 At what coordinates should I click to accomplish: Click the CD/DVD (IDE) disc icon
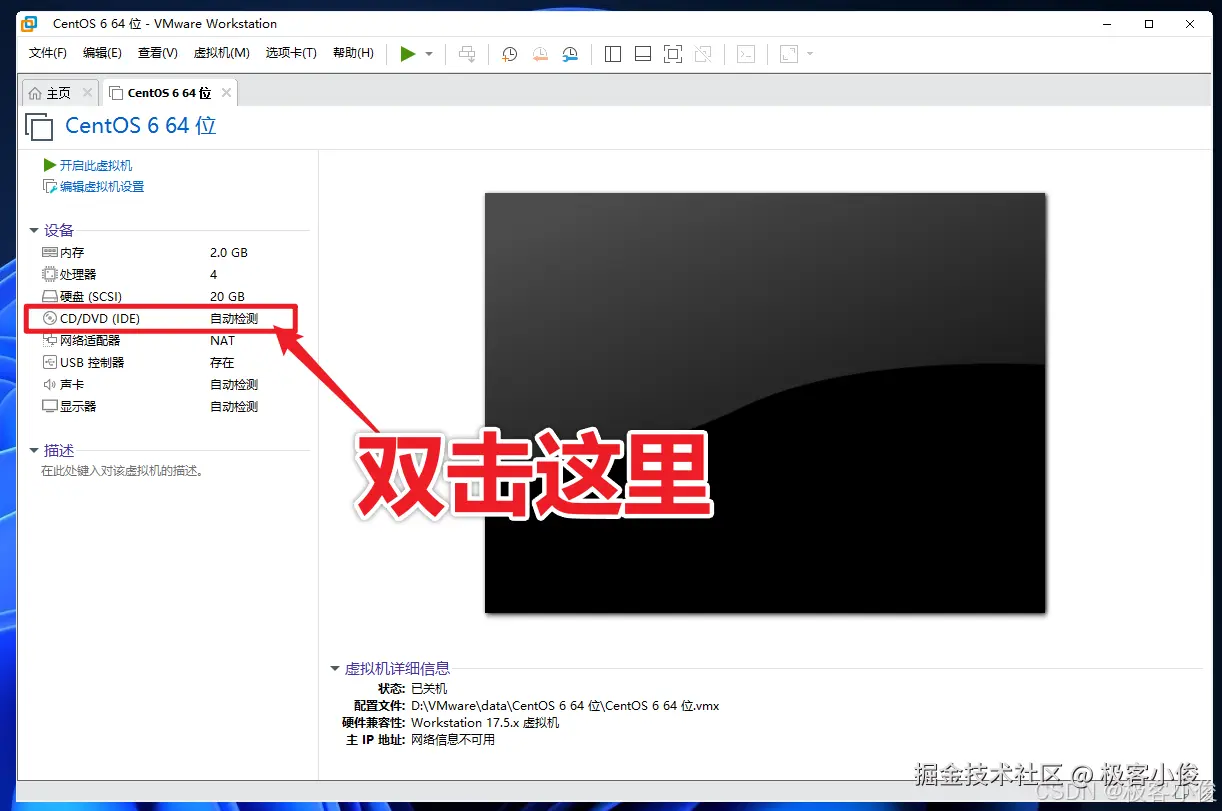50,319
